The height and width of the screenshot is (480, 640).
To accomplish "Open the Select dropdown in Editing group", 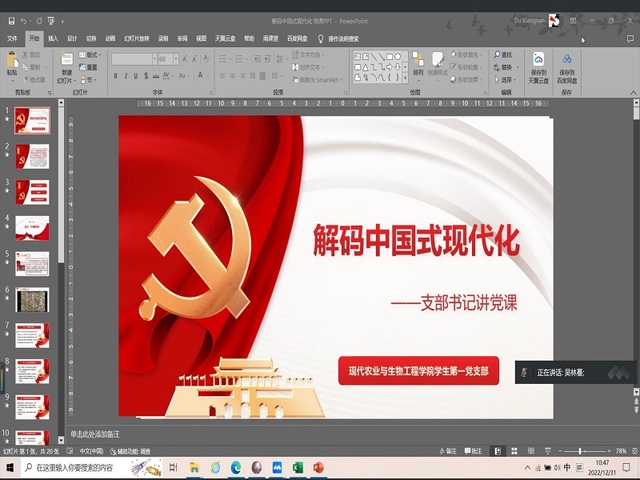I will point(505,80).
